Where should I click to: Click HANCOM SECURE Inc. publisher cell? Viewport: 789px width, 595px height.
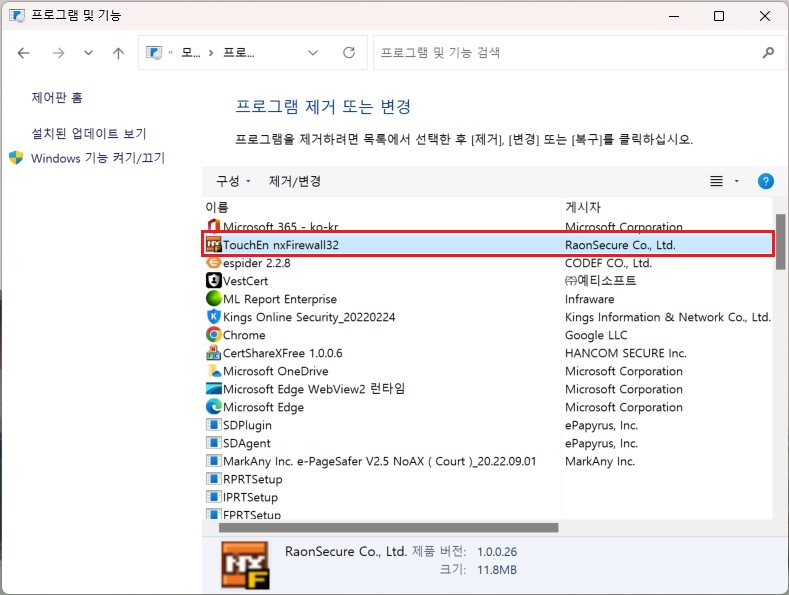pyautogui.click(x=625, y=353)
